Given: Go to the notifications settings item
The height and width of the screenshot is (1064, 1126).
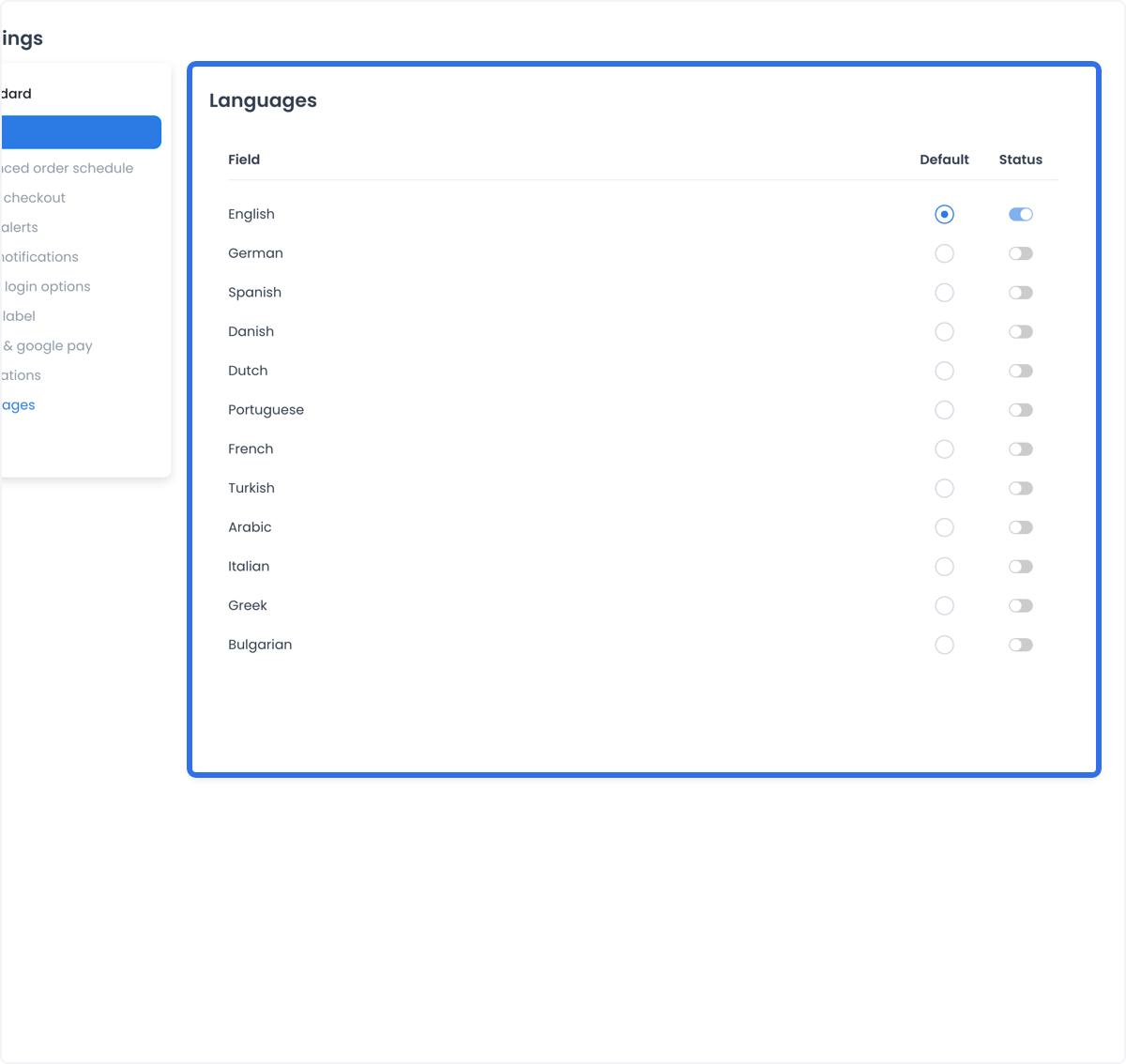Looking at the screenshot, I should 39,257.
